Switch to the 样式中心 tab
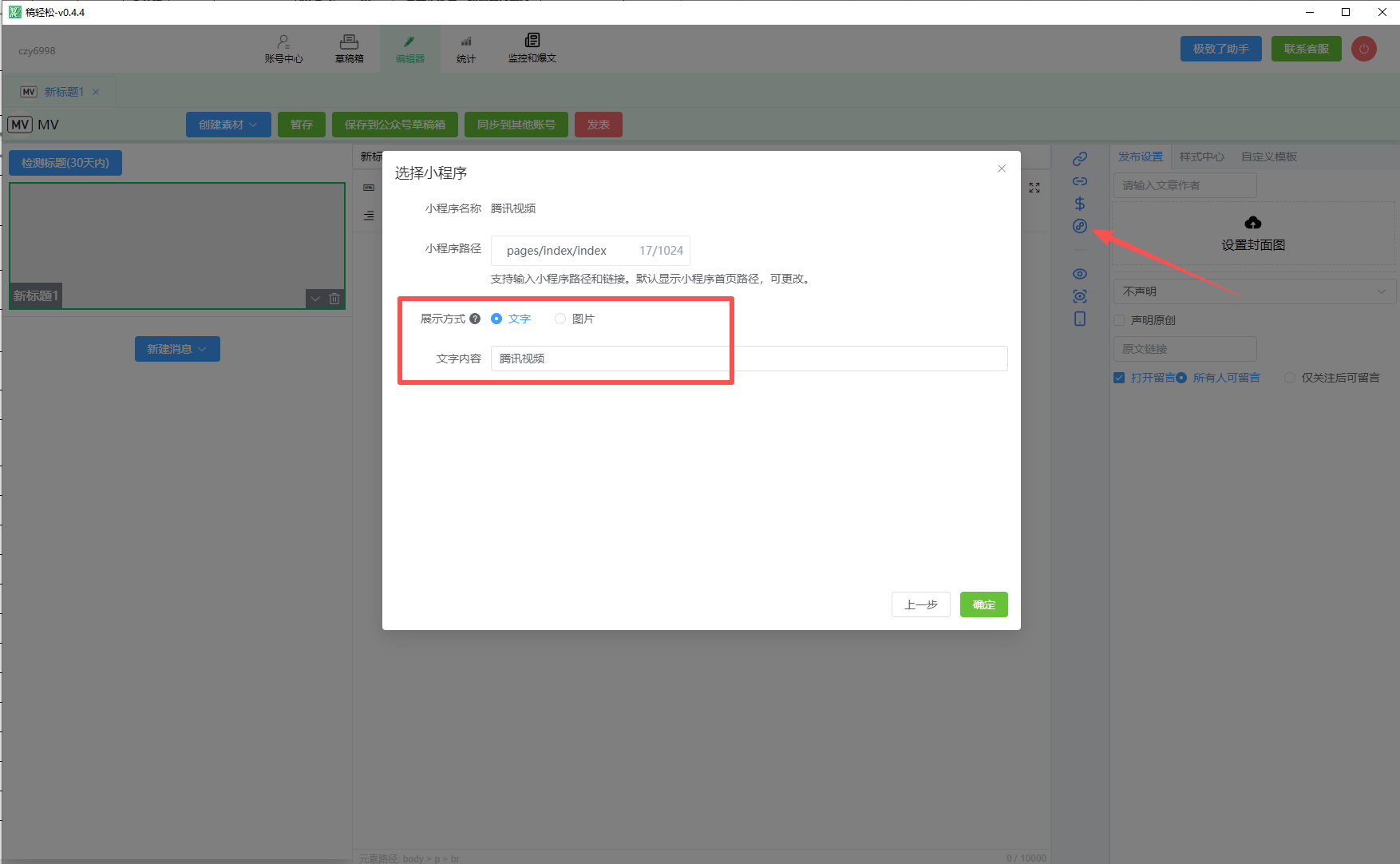Viewport: 1400px width, 864px height. pyautogui.click(x=1201, y=157)
